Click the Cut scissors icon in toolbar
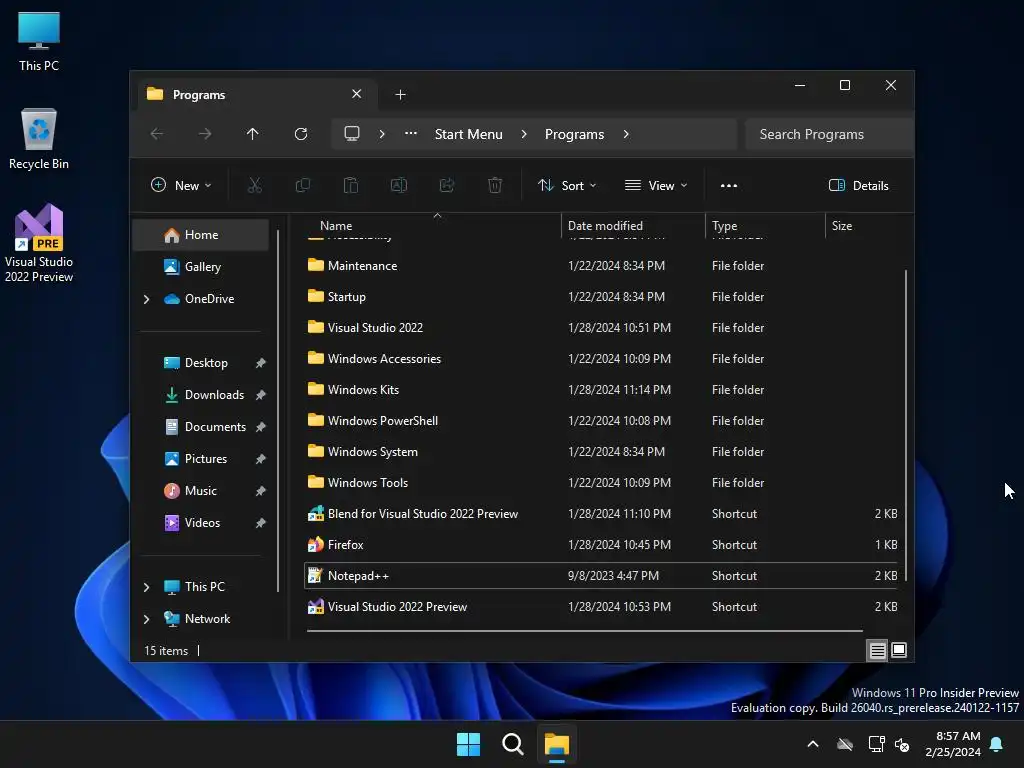This screenshot has height=768, width=1024. (x=255, y=185)
